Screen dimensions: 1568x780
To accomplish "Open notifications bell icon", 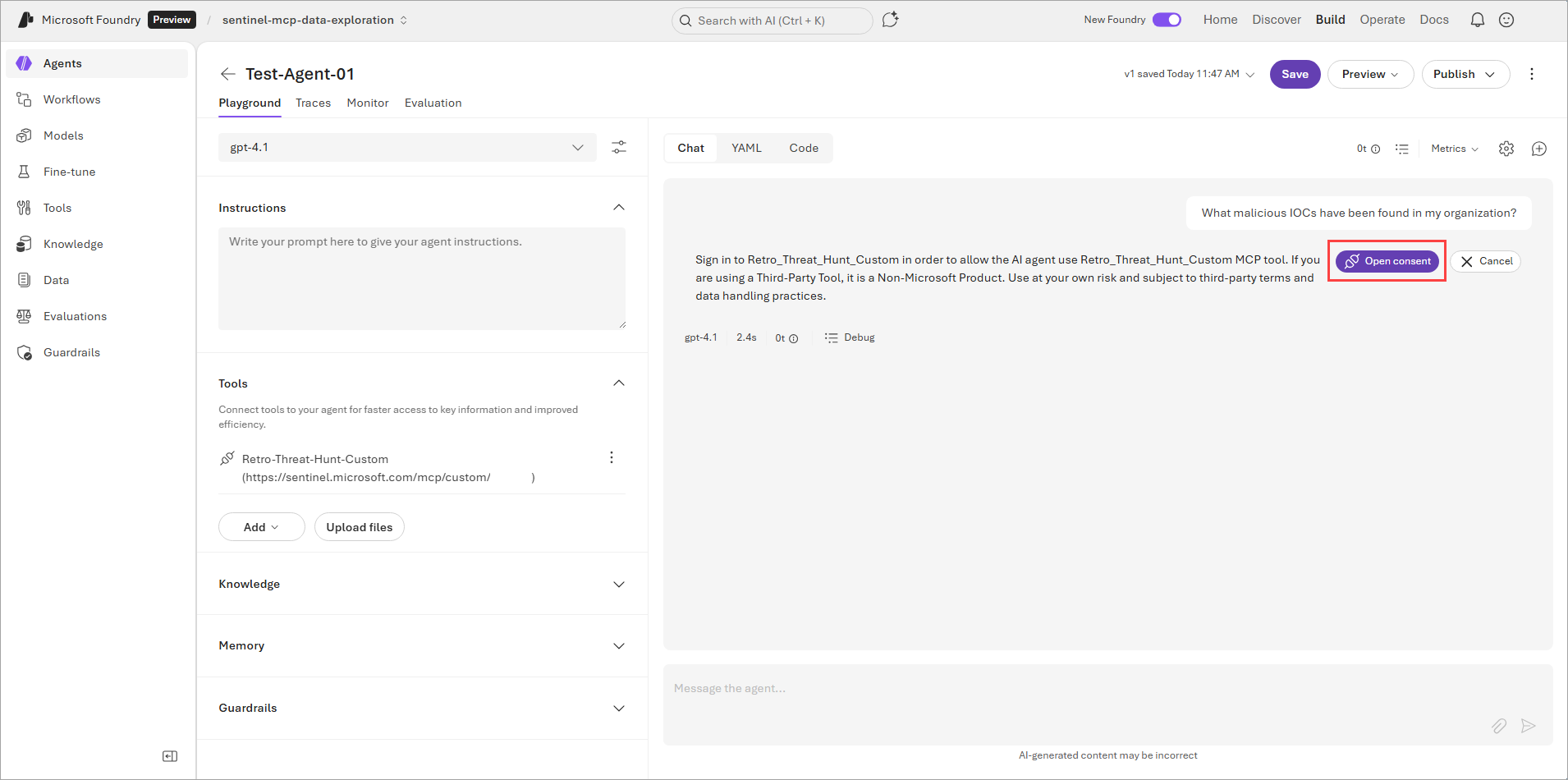I will point(1478,20).
